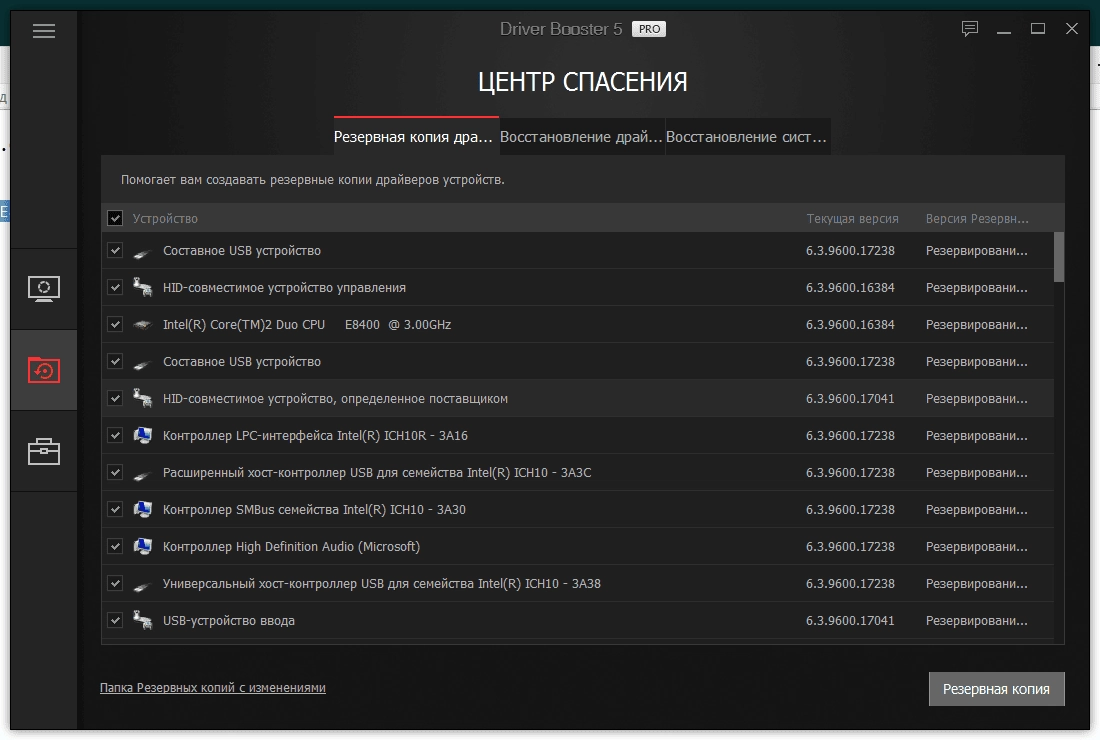
Task: Sort by Текущая версия column header
Action: click(x=852, y=219)
